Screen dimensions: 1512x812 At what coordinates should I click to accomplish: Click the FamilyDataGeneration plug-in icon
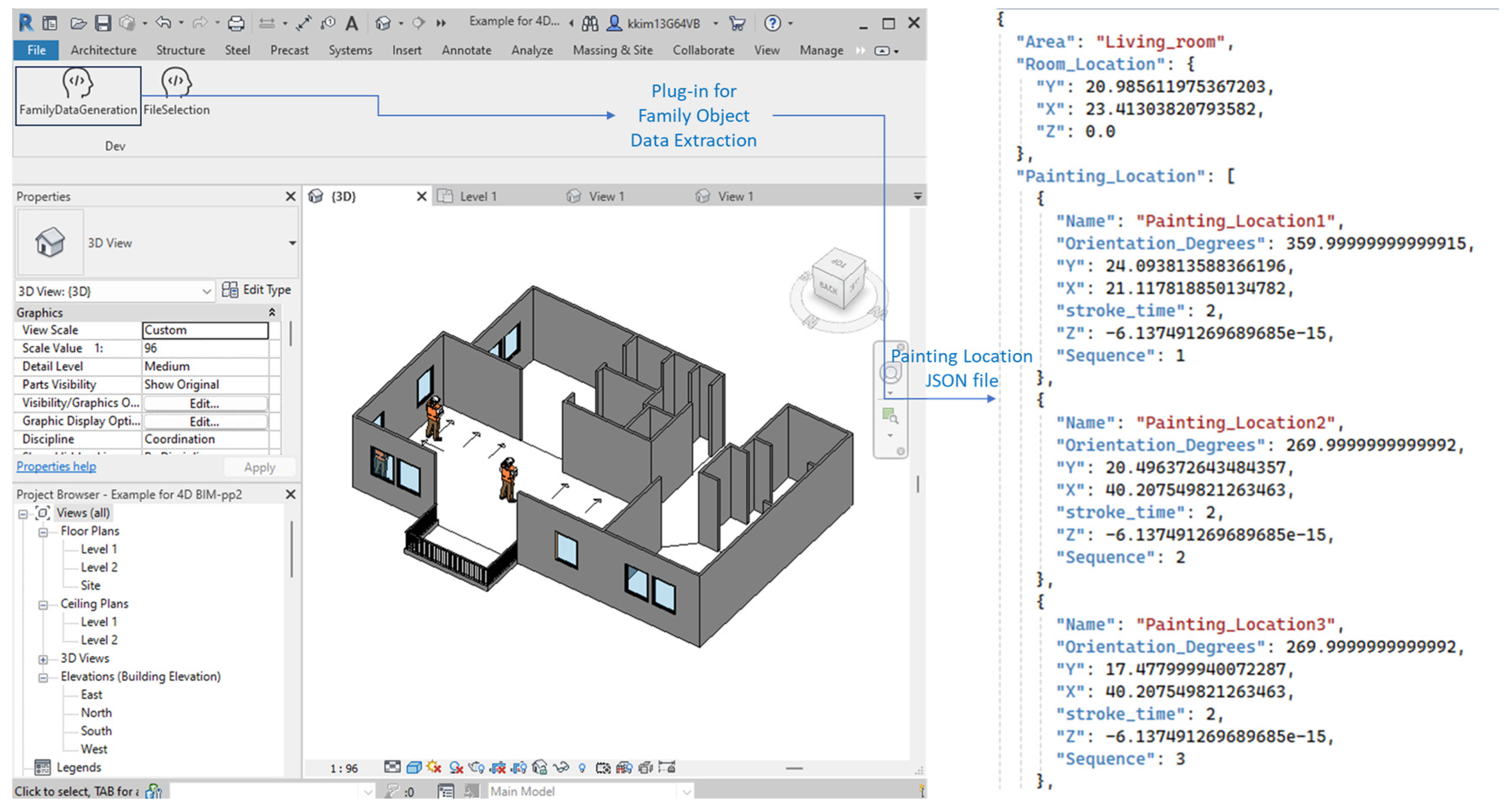click(78, 84)
